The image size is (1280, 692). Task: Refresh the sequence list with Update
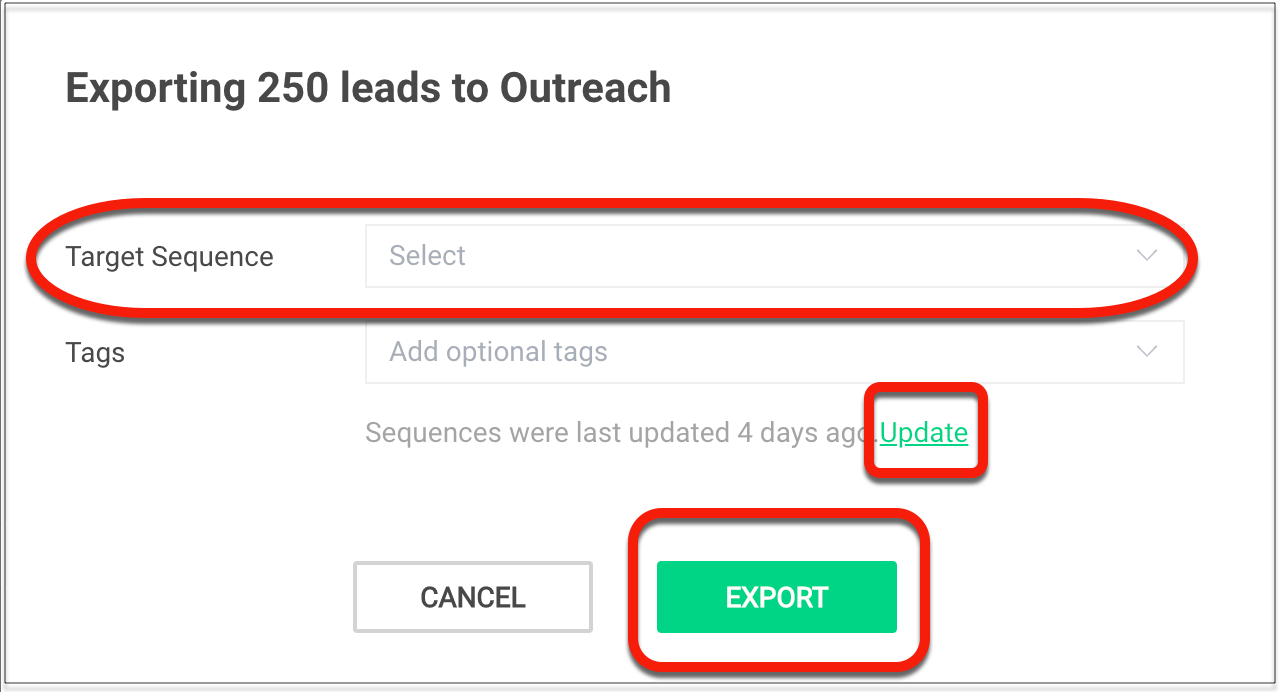[924, 433]
